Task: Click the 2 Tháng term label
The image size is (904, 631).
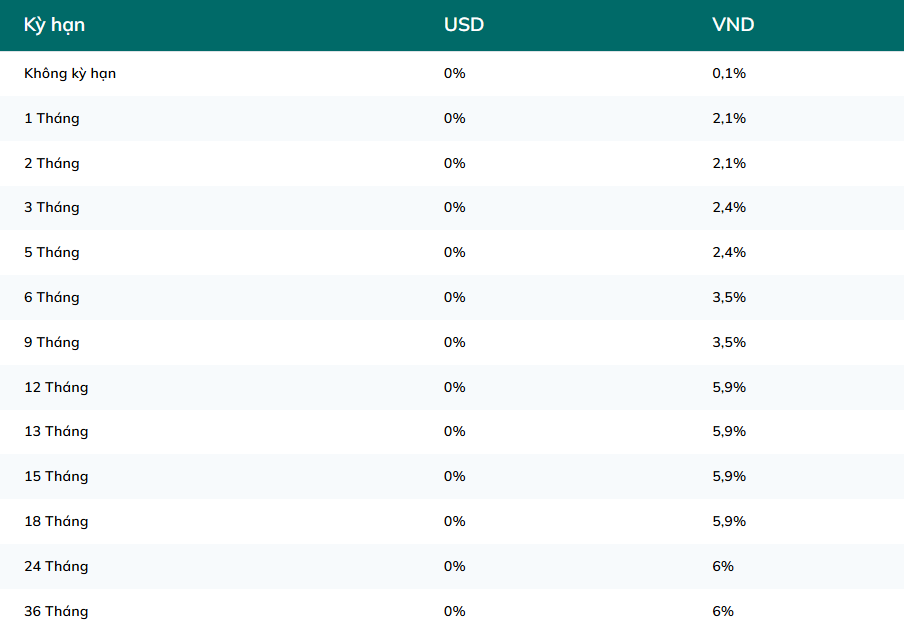Action: pos(52,163)
